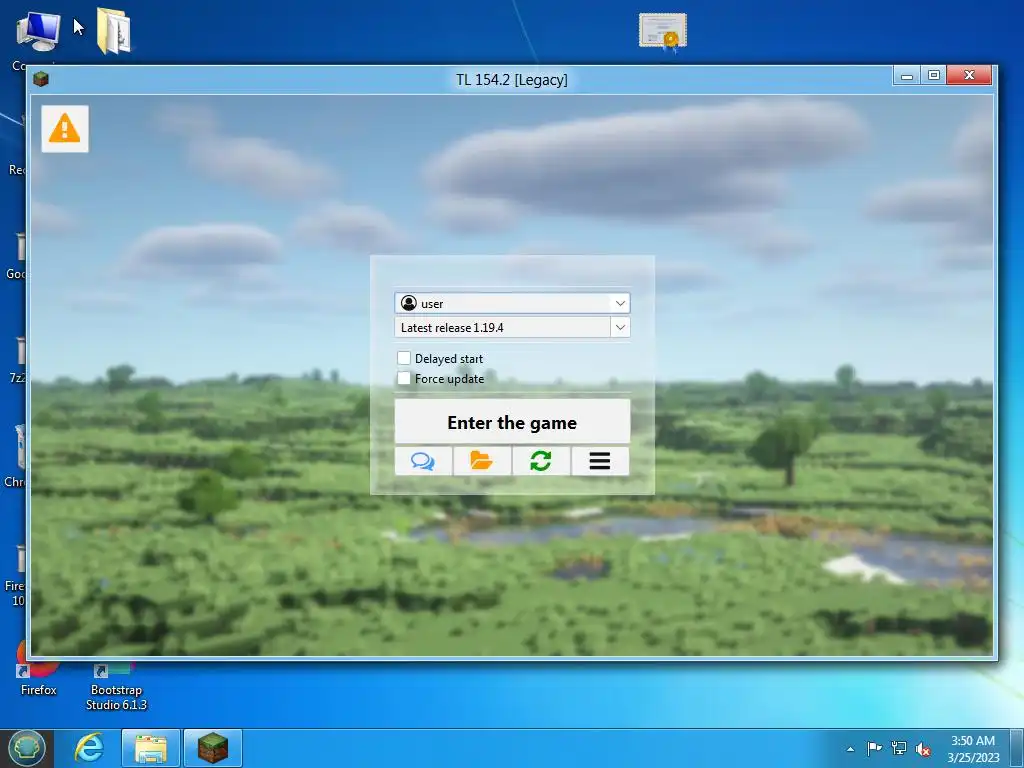Switch to the Minecraft launcher taskbar button

pos(213,748)
